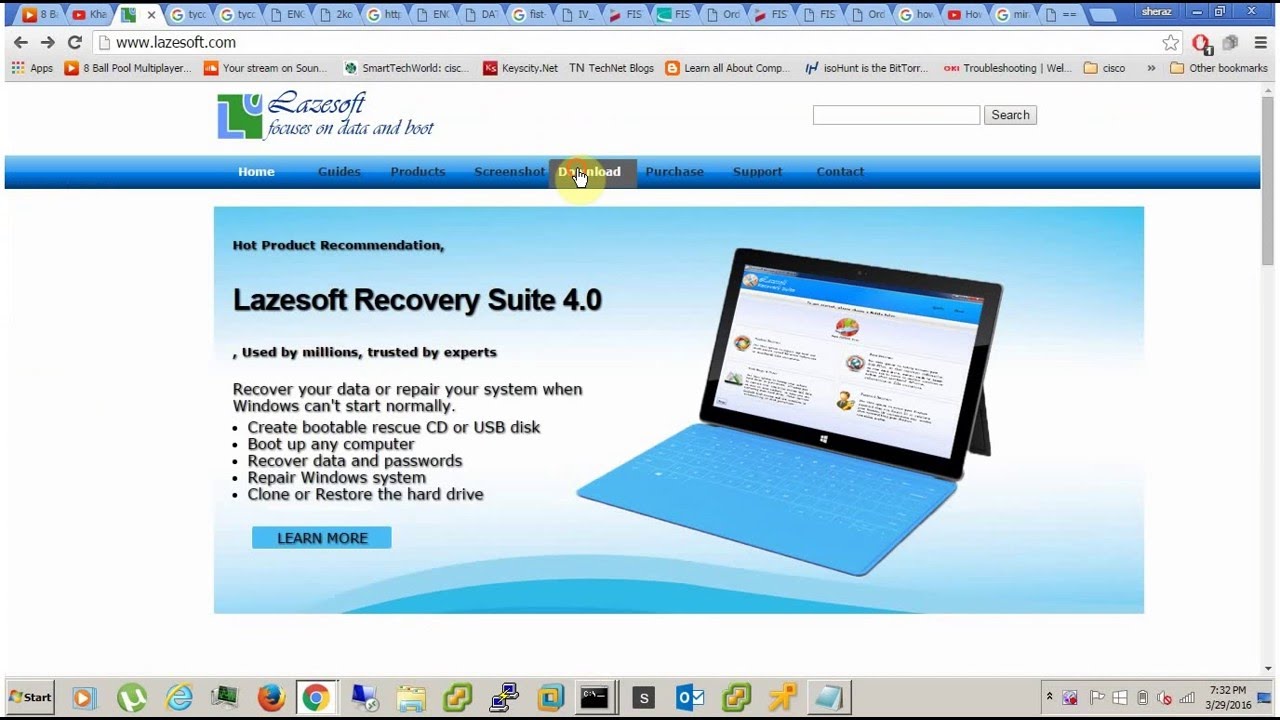This screenshot has height=720, width=1280.
Task: Launch uTorrent from the taskbar
Action: click(x=132, y=697)
